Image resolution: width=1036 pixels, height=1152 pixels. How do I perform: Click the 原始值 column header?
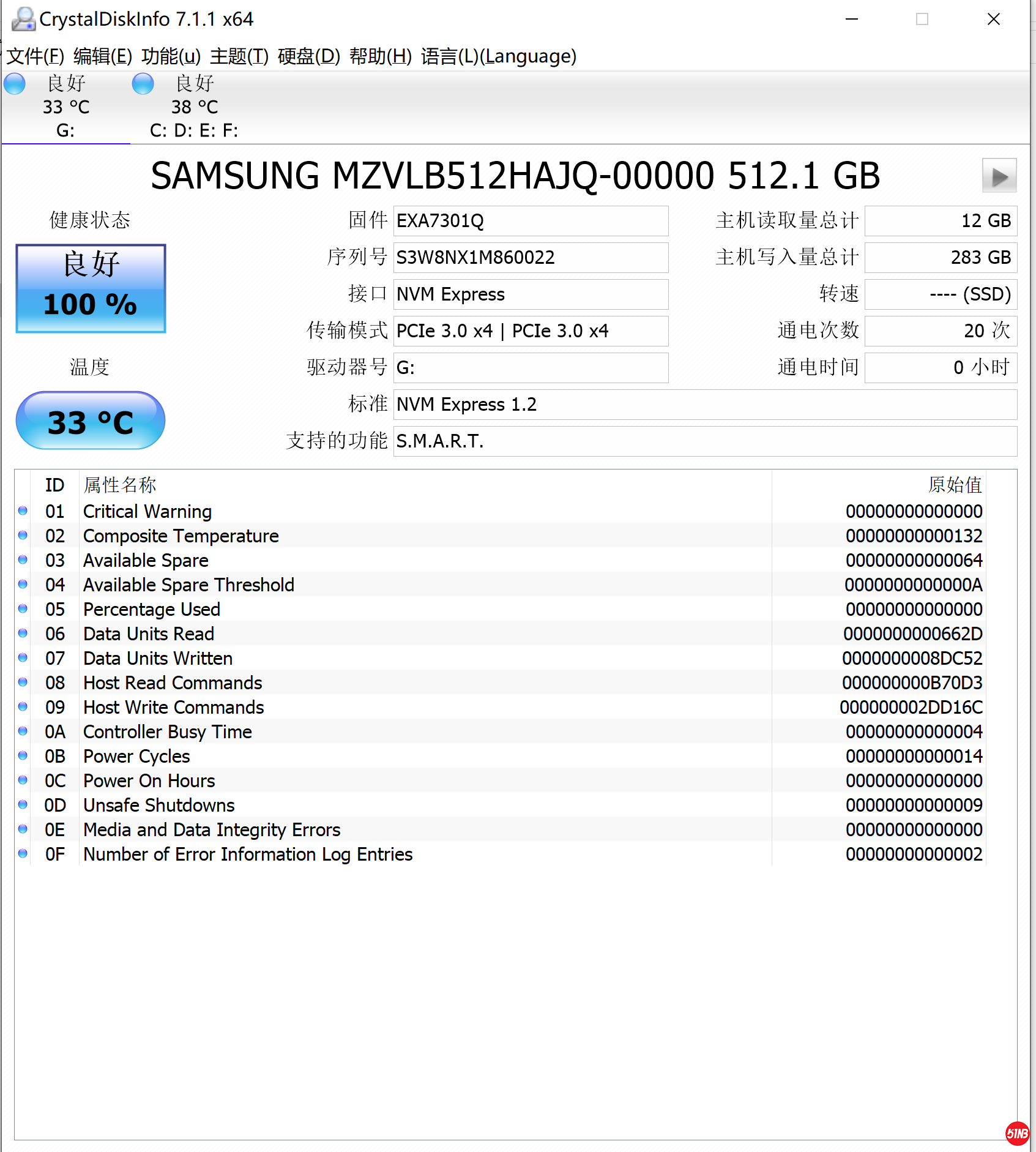(955, 485)
